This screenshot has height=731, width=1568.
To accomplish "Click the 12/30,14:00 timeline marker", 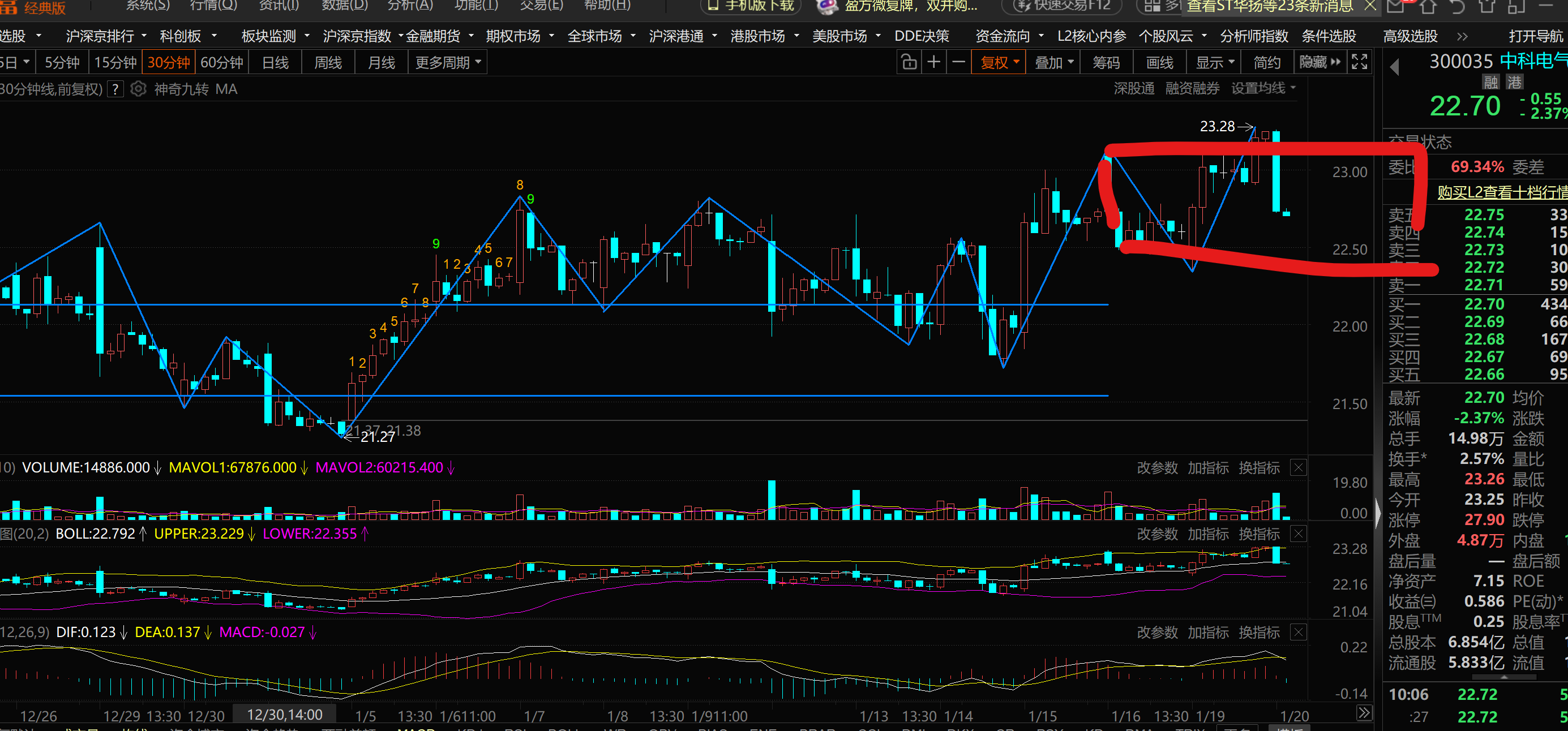I will [x=284, y=715].
